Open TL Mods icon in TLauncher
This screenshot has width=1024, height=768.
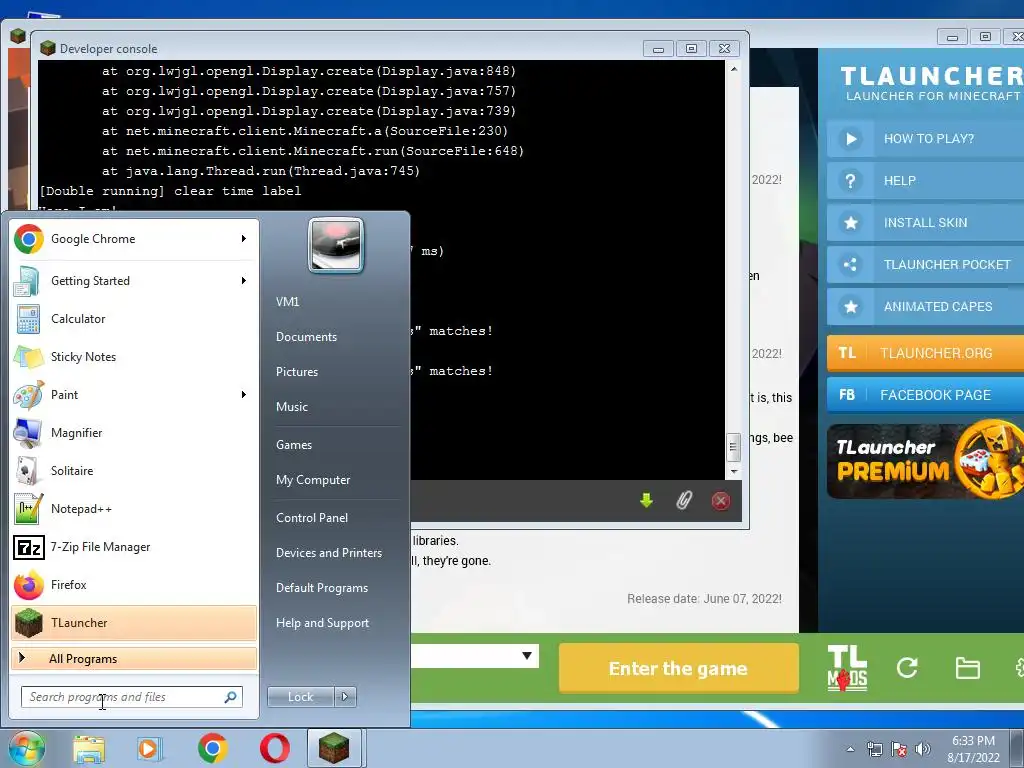[847, 668]
